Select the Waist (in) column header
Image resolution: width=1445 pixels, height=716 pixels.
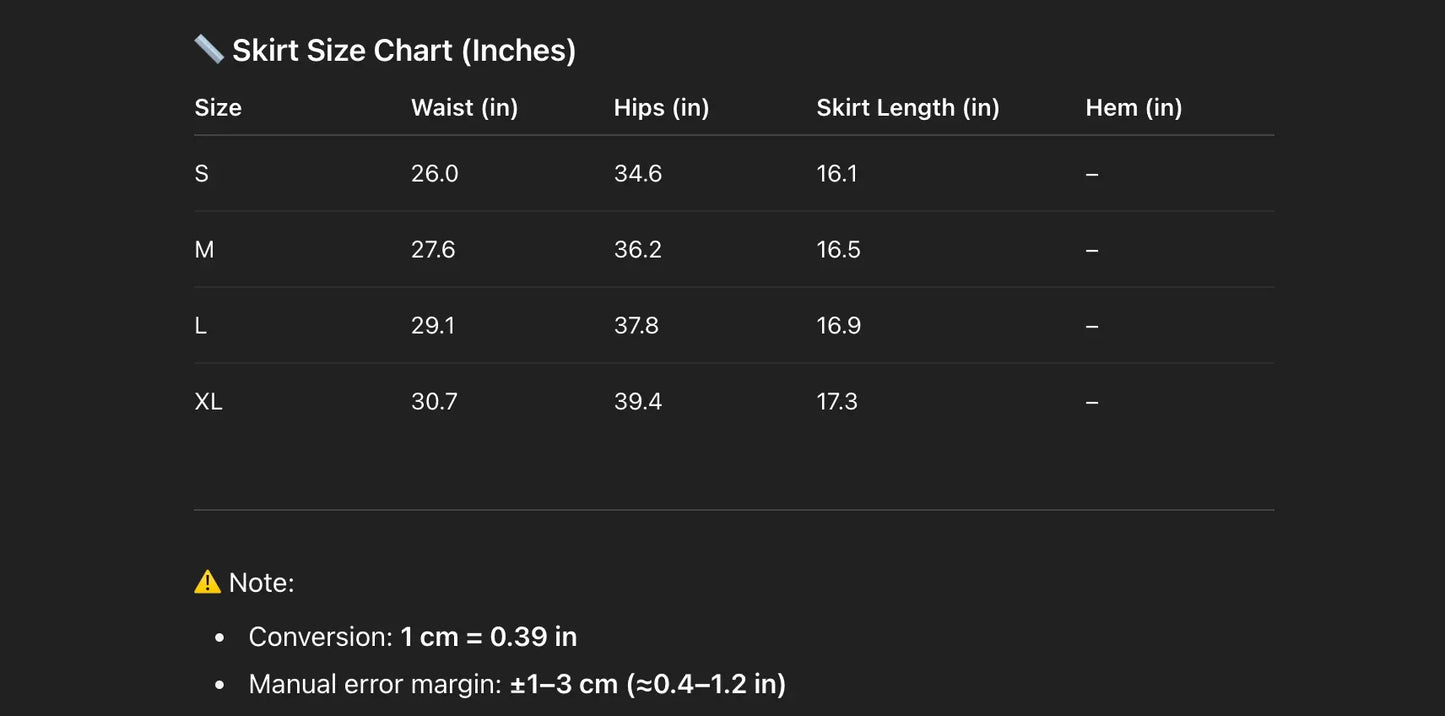coord(464,108)
